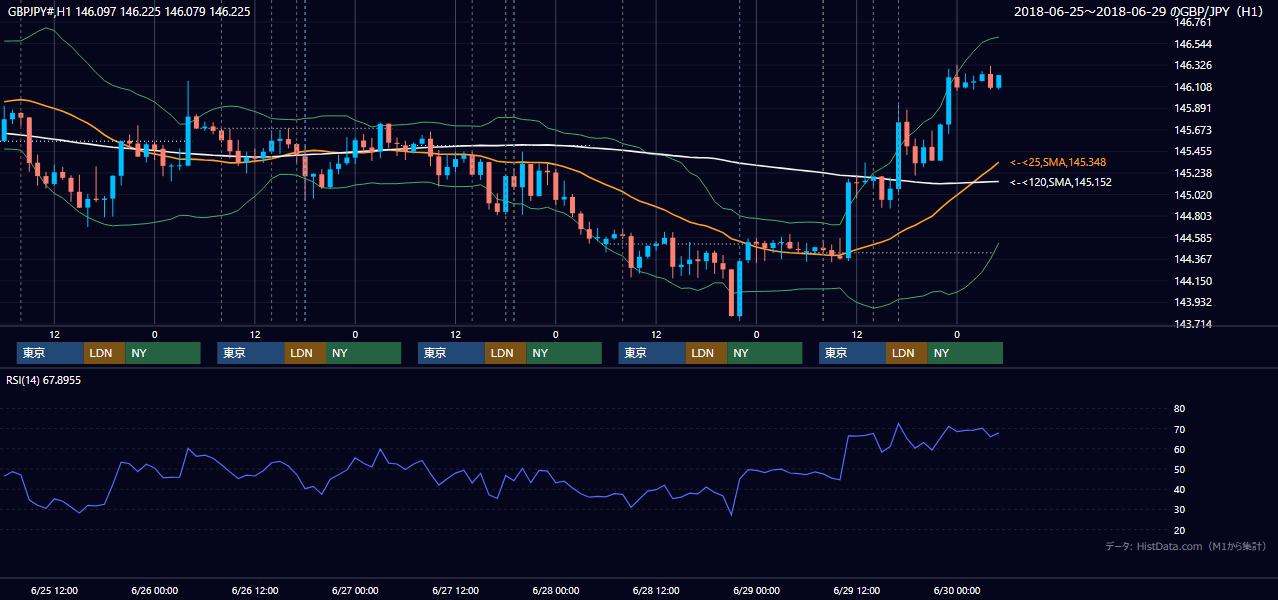Click the 25 SMA 145.348 label
Screen dimensions: 1278x600
[x=1058, y=162]
